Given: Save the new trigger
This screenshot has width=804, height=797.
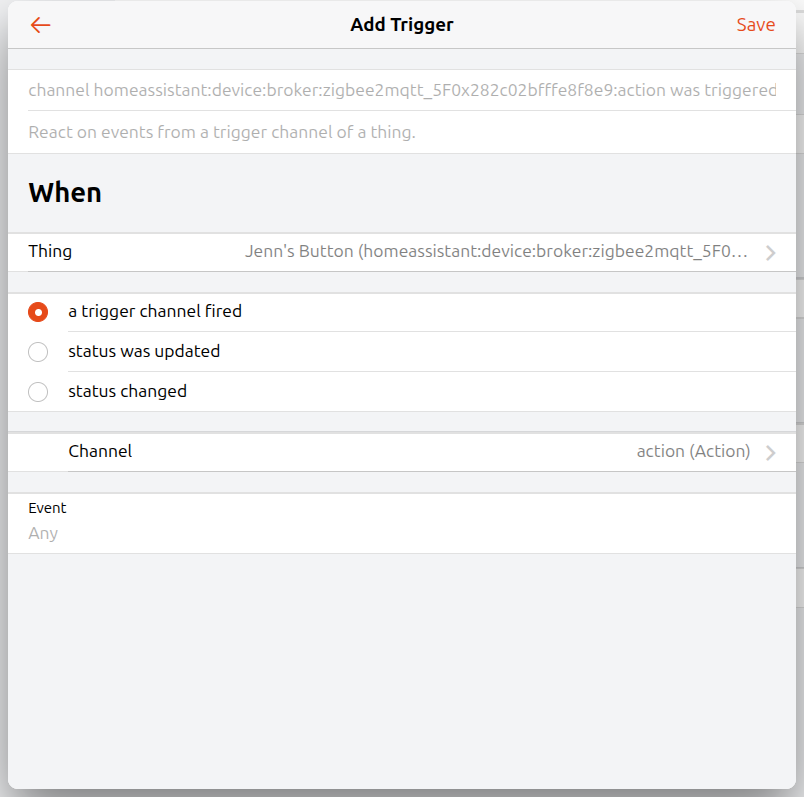Looking at the screenshot, I should [x=755, y=25].
